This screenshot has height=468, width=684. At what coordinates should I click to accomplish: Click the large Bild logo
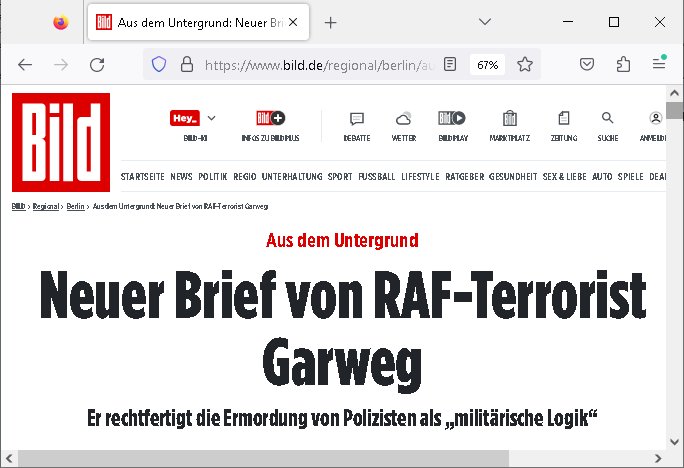point(61,142)
